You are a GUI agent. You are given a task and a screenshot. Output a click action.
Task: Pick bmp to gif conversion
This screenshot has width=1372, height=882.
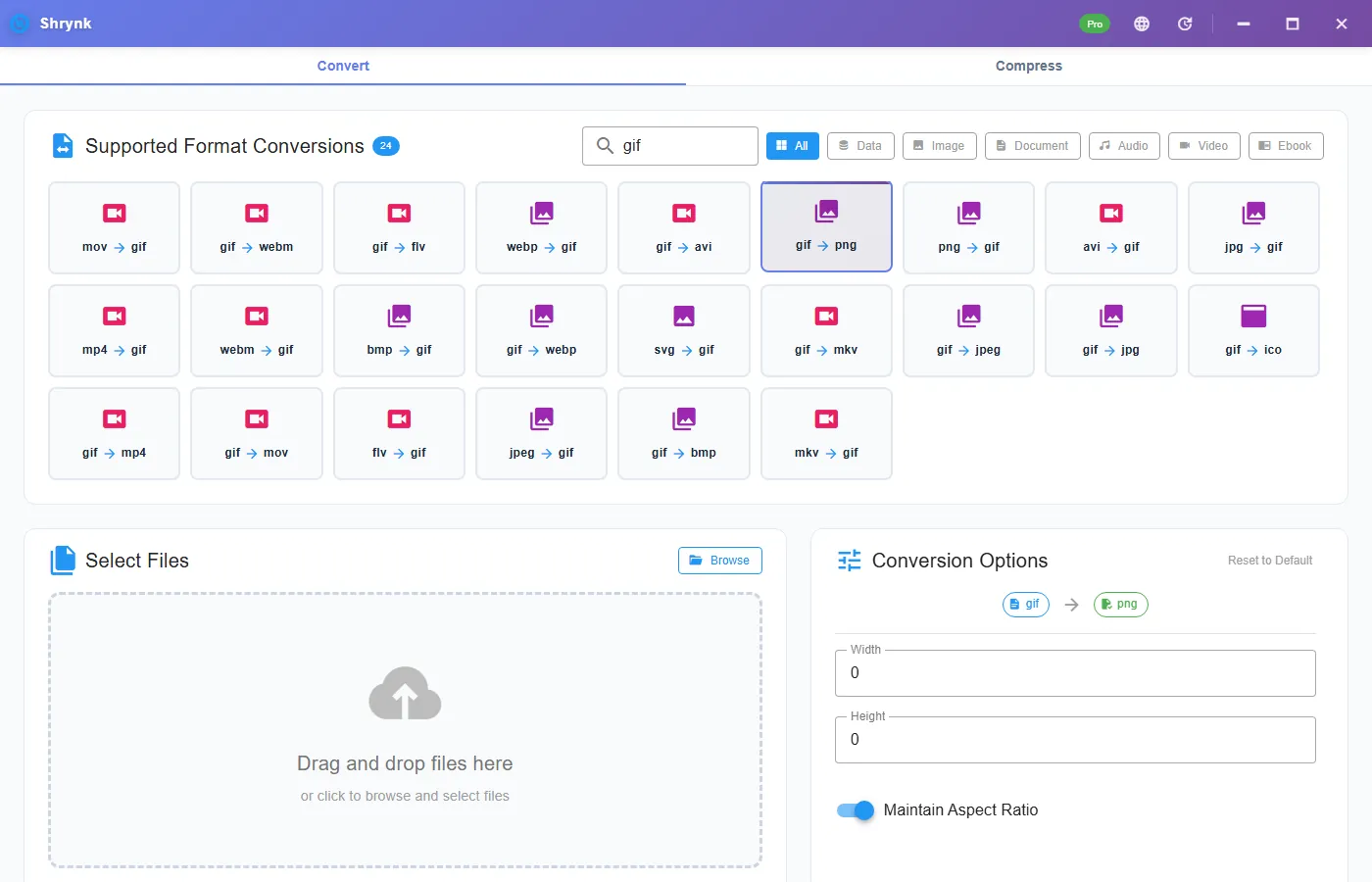(x=399, y=330)
